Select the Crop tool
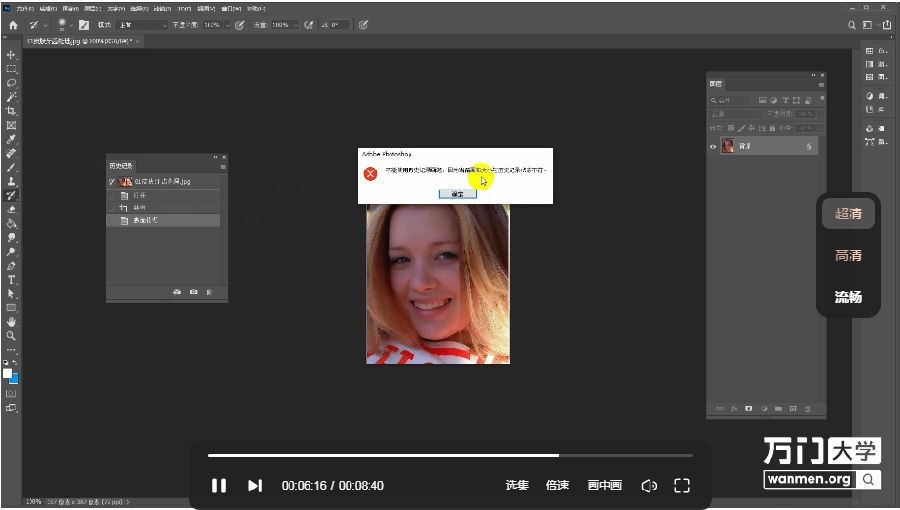Screen dimensions: 900x510 (x=11, y=111)
